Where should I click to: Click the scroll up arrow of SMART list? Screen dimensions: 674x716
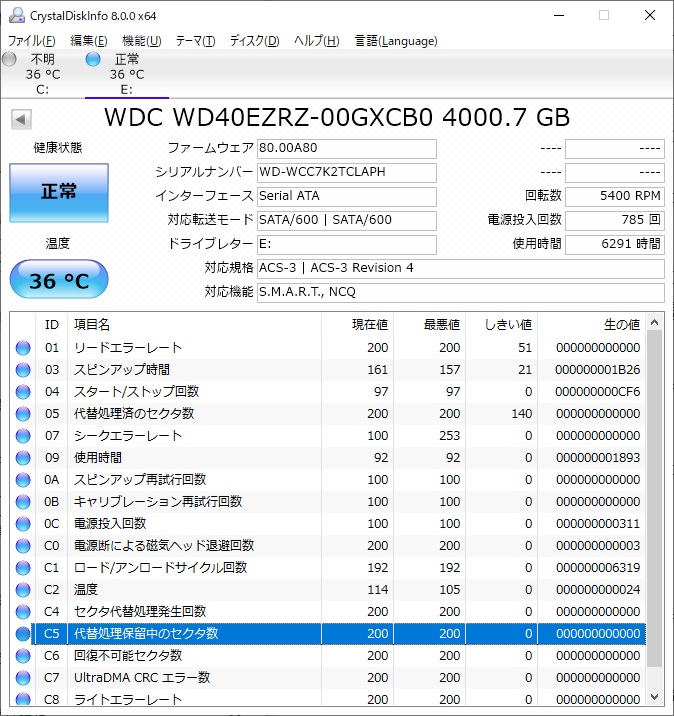[654, 322]
